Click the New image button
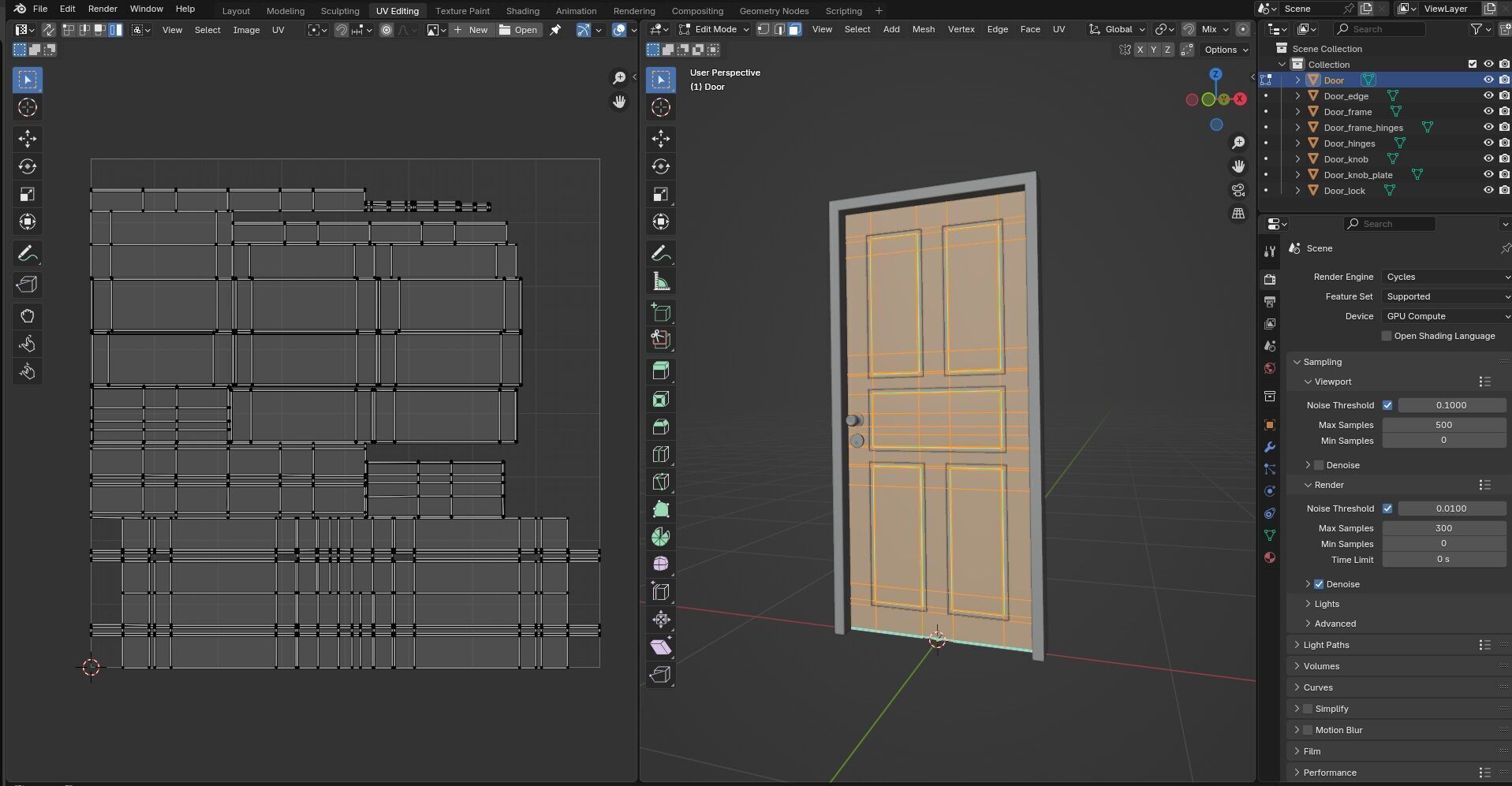 (471, 30)
